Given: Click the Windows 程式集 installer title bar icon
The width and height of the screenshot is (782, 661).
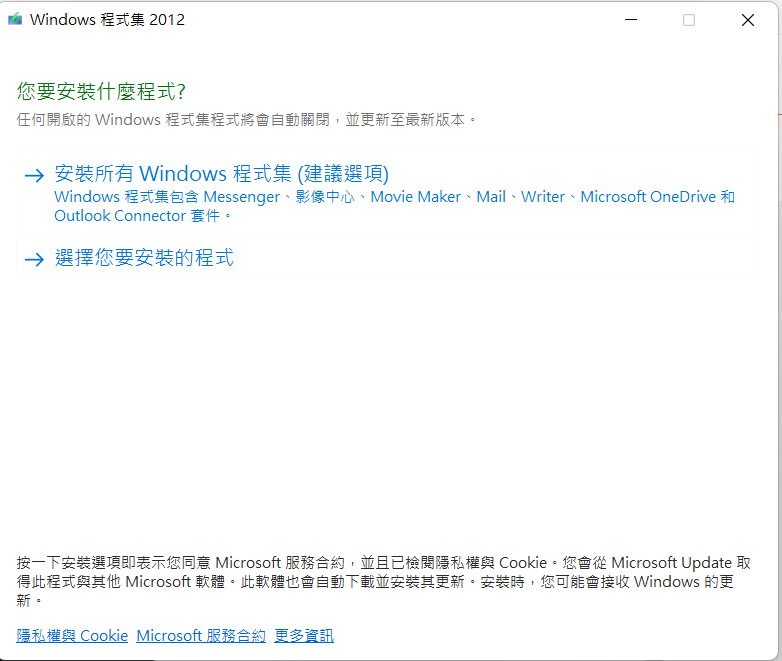Looking at the screenshot, I should tap(15, 19).
